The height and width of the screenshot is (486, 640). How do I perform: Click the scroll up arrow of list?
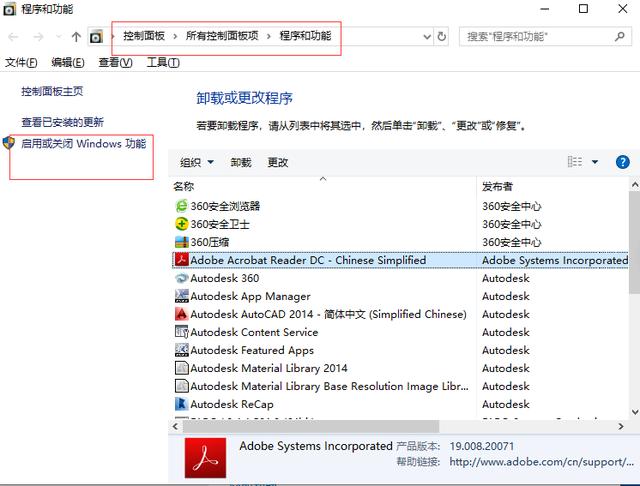635,184
